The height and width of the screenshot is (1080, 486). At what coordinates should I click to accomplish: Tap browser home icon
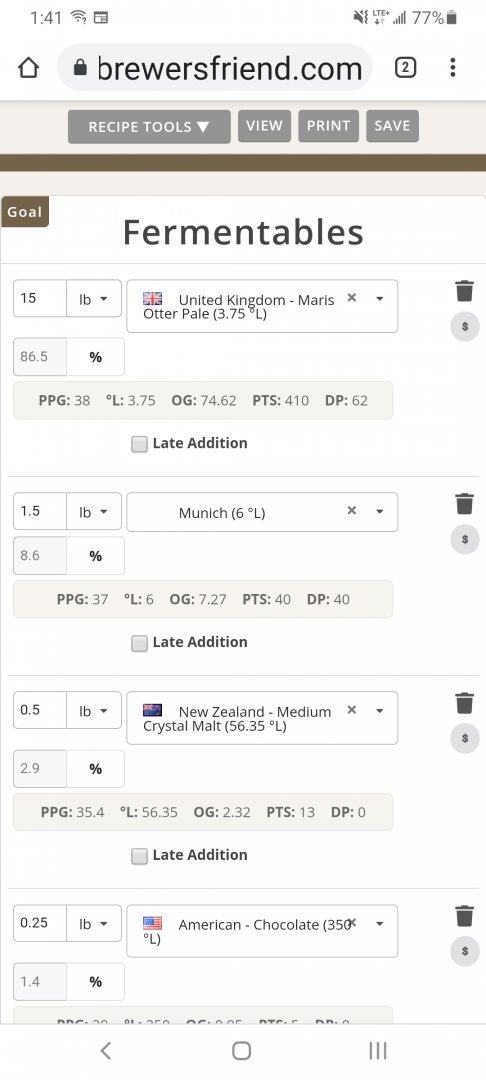coord(28,68)
